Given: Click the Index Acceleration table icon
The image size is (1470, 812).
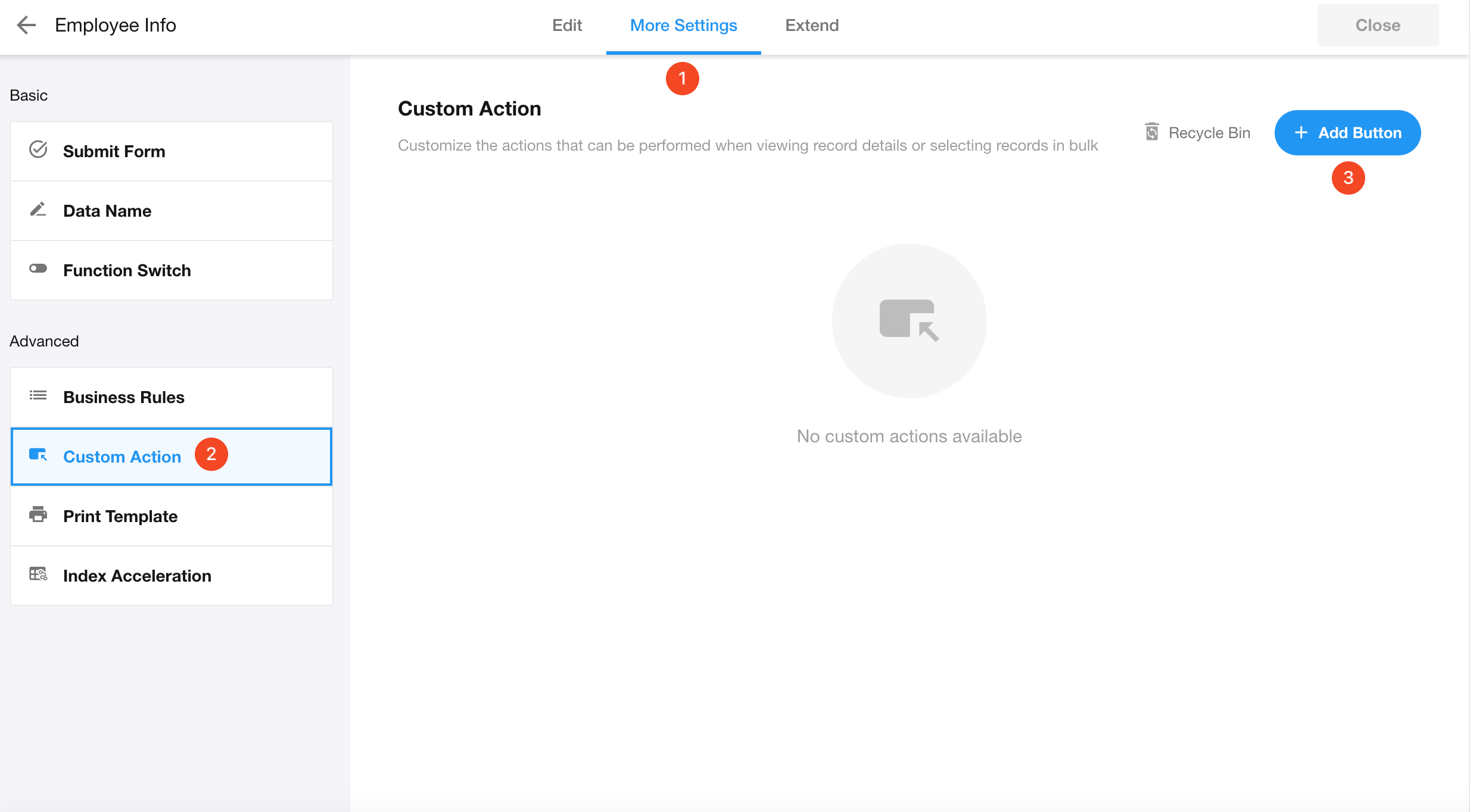Looking at the screenshot, I should (38, 574).
